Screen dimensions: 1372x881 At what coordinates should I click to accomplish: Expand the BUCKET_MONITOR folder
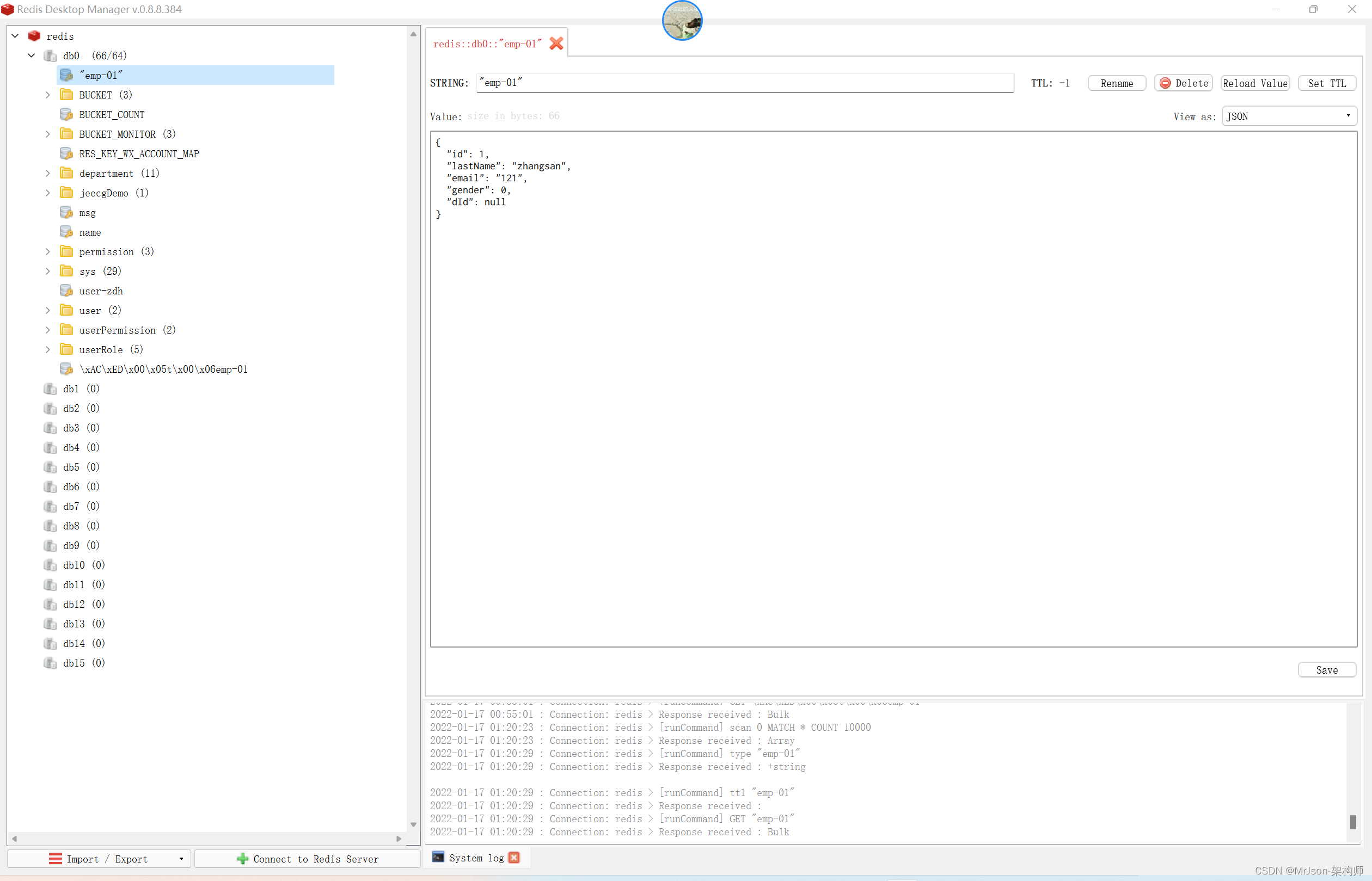pos(48,134)
